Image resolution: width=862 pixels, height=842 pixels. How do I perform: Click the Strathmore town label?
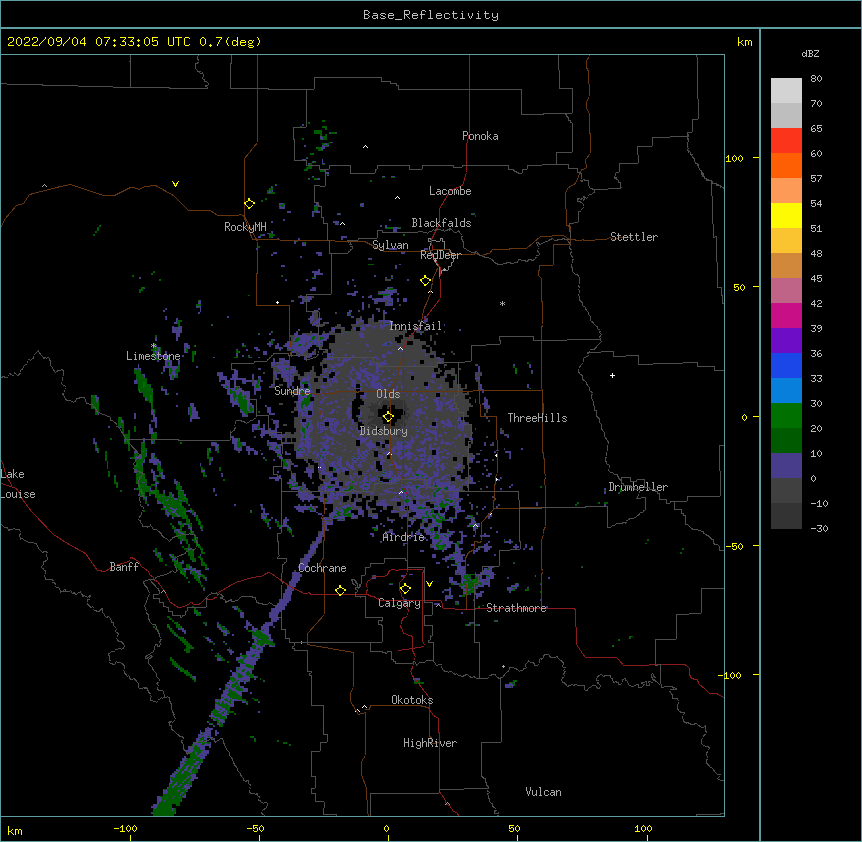tap(516, 608)
